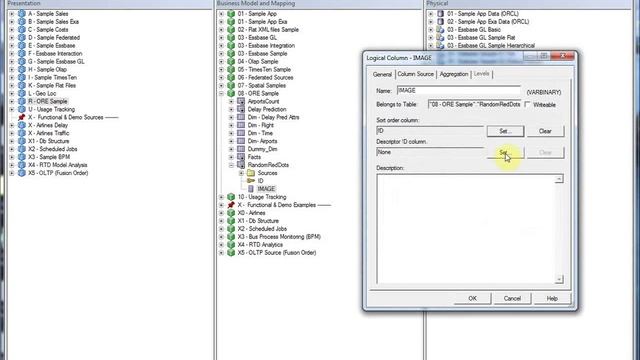Click the R - ORE Sample icon
Image resolution: width=640 pixels, height=360 pixels.
(22, 101)
